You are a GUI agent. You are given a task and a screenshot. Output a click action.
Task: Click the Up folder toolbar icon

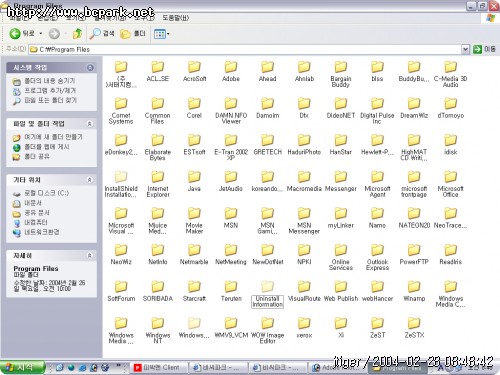point(77,33)
